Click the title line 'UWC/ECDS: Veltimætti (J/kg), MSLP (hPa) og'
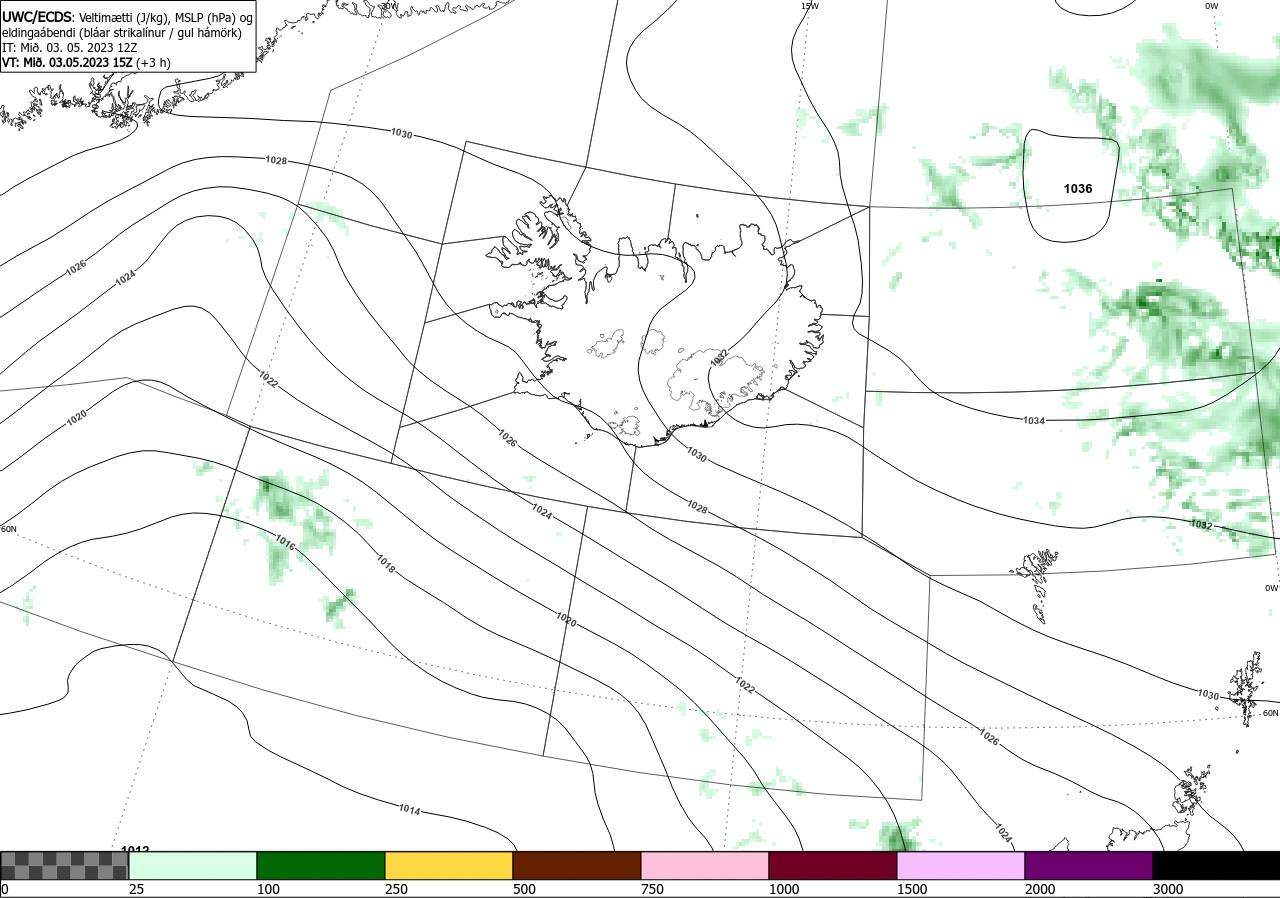The width and height of the screenshot is (1280, 898). coord(127,17)
